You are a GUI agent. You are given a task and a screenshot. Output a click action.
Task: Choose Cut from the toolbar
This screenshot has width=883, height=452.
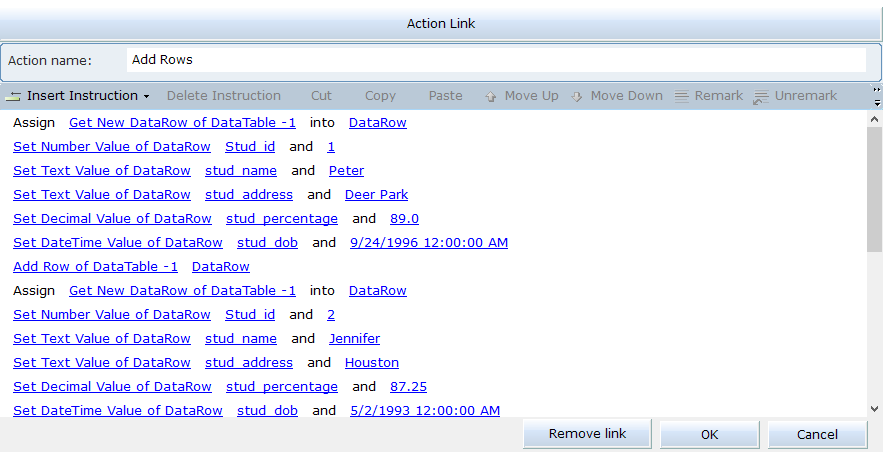point(321,96)
